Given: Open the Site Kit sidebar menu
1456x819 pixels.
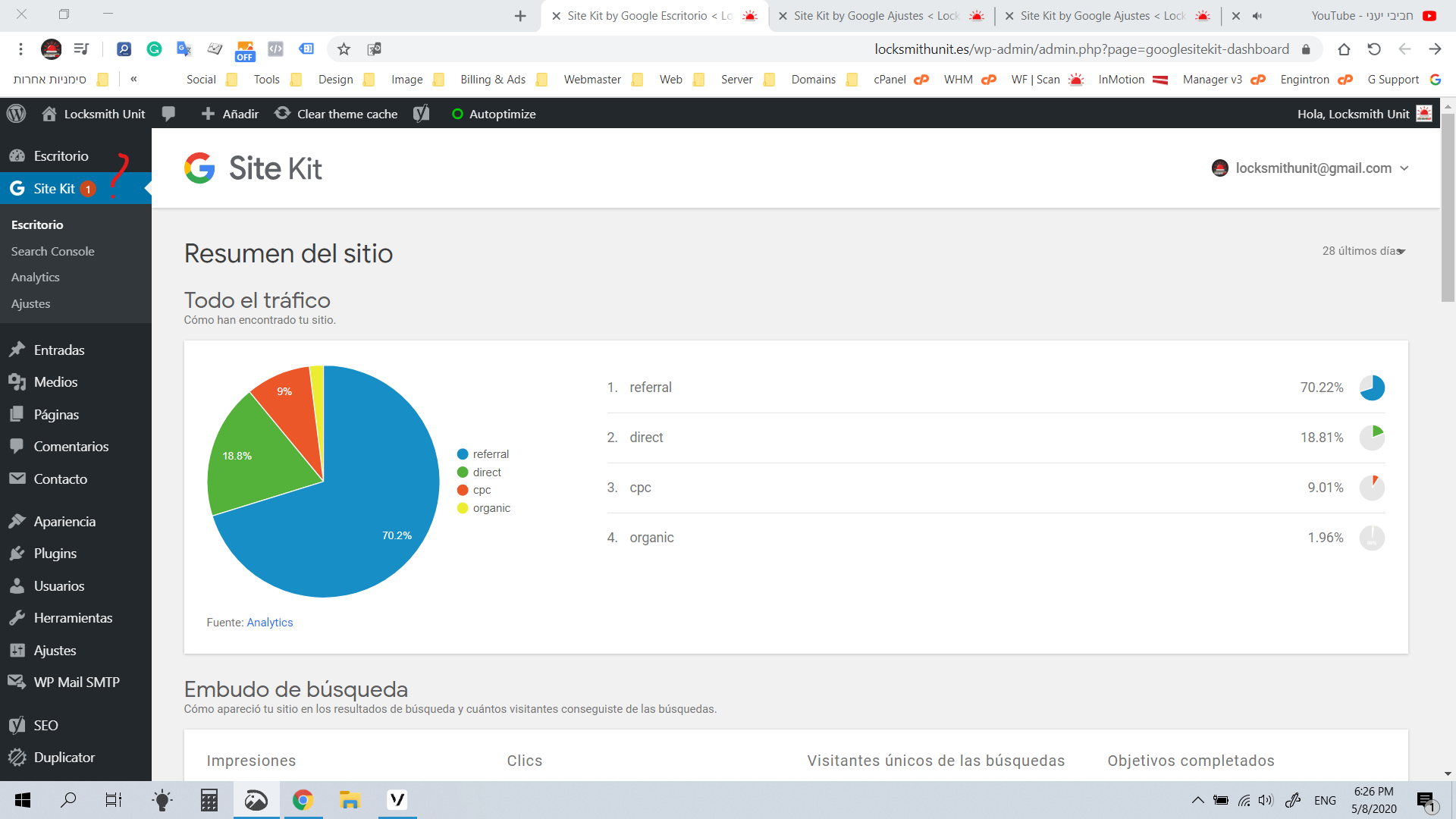Looking at the screenshot, I should click(76, 188).
